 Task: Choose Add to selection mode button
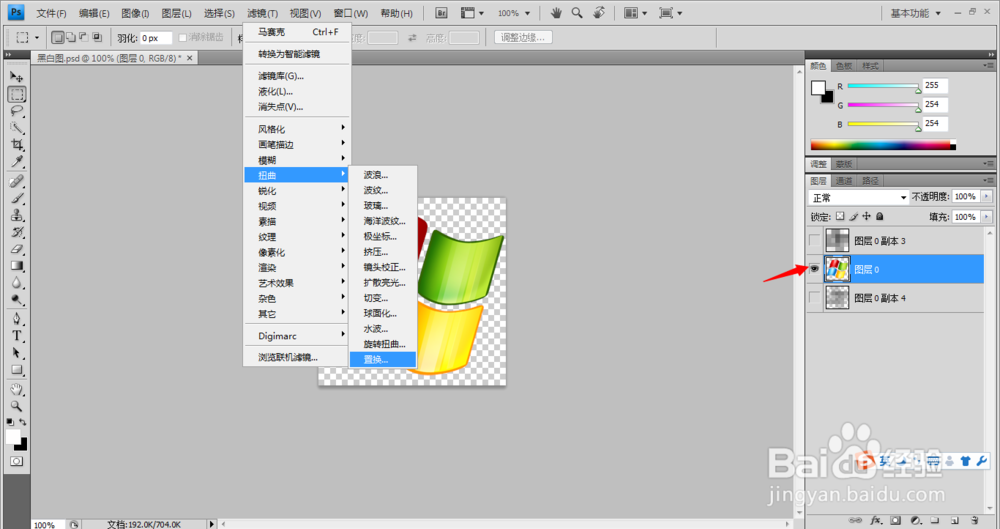pyautogui.click(x=70, y=38)
